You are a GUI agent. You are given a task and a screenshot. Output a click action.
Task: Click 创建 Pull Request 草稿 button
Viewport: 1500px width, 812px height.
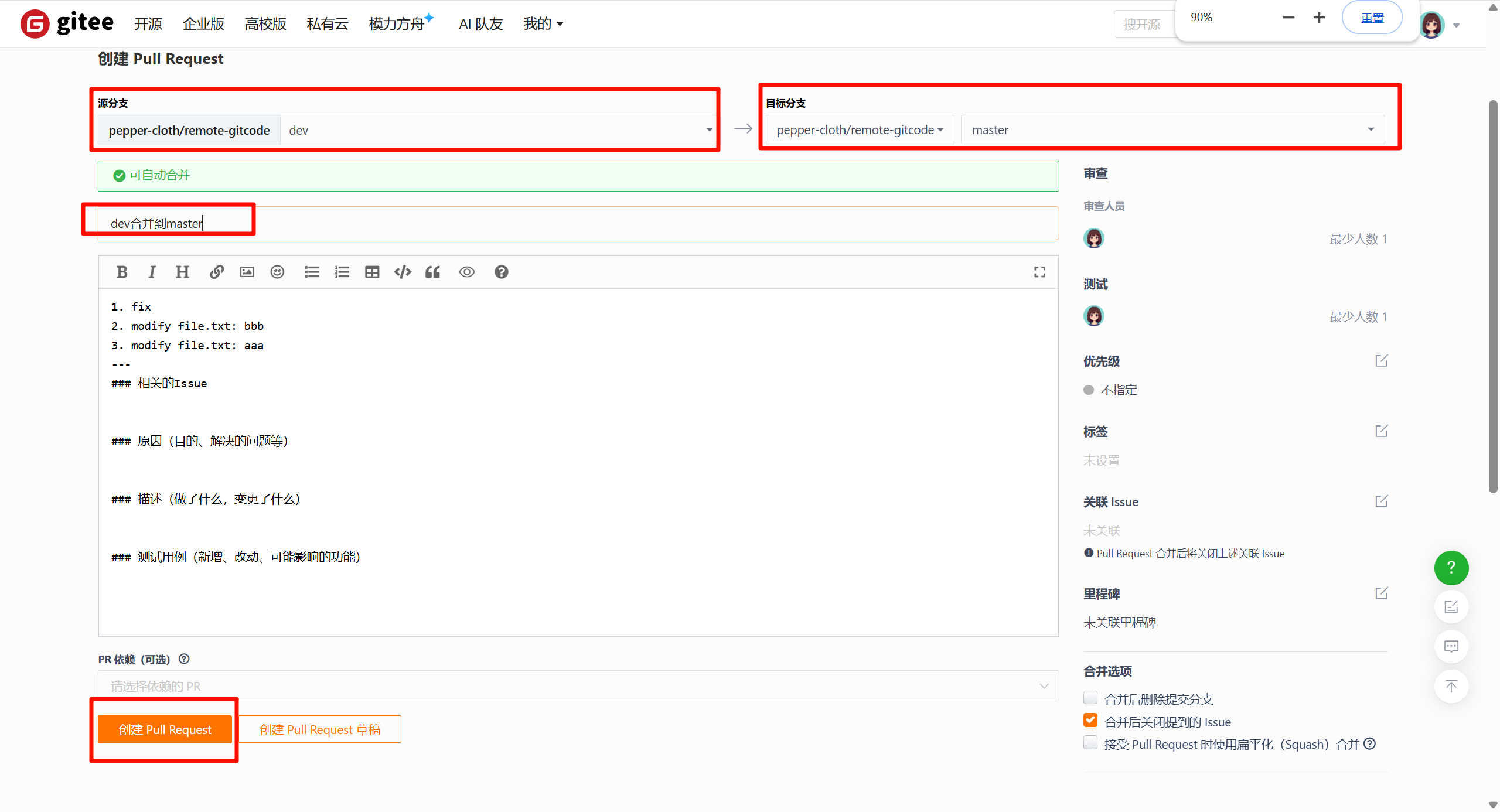[320, 729]
